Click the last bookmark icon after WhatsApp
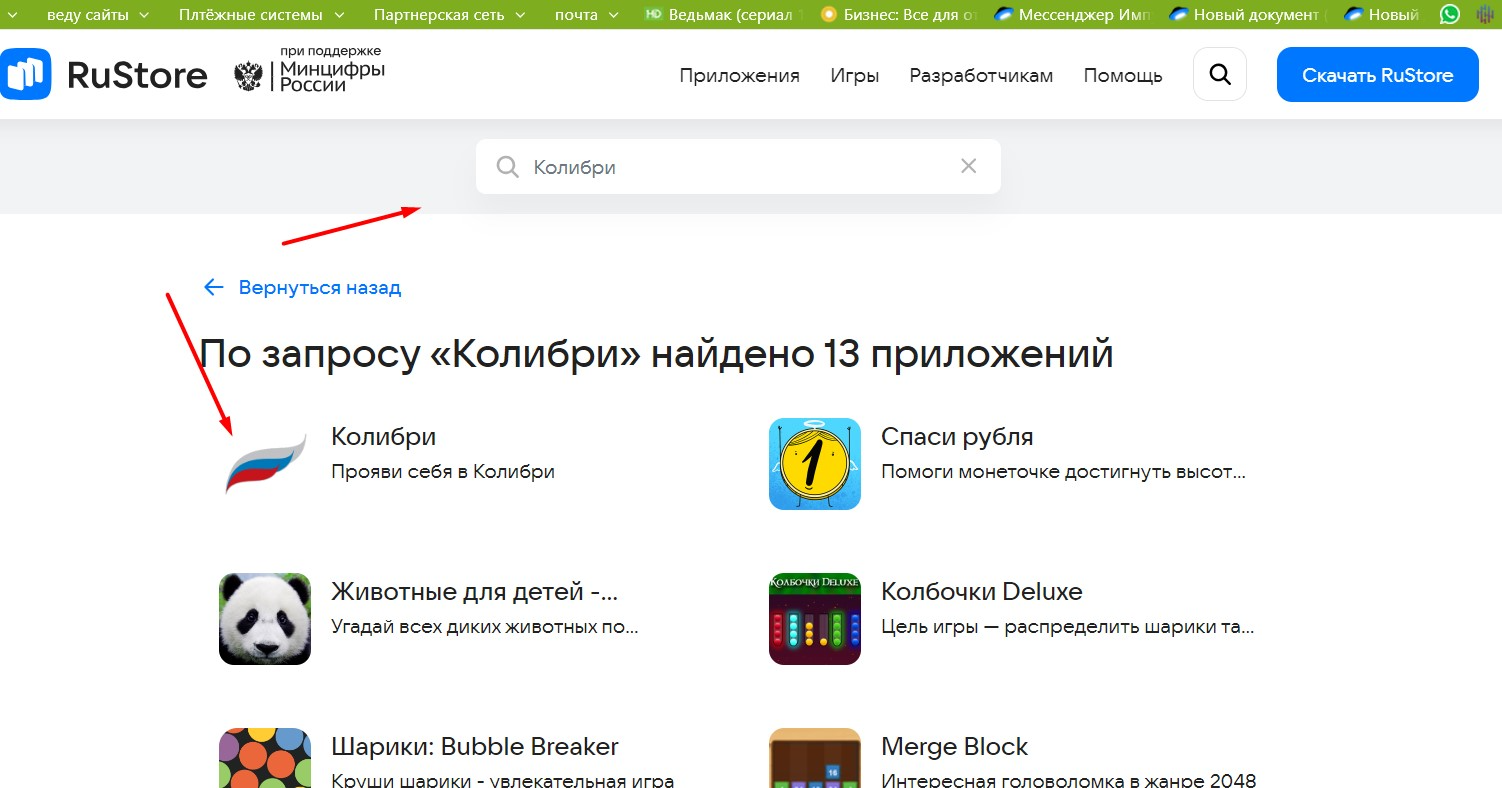1502x788 pixels. (x=1484, y=14)
